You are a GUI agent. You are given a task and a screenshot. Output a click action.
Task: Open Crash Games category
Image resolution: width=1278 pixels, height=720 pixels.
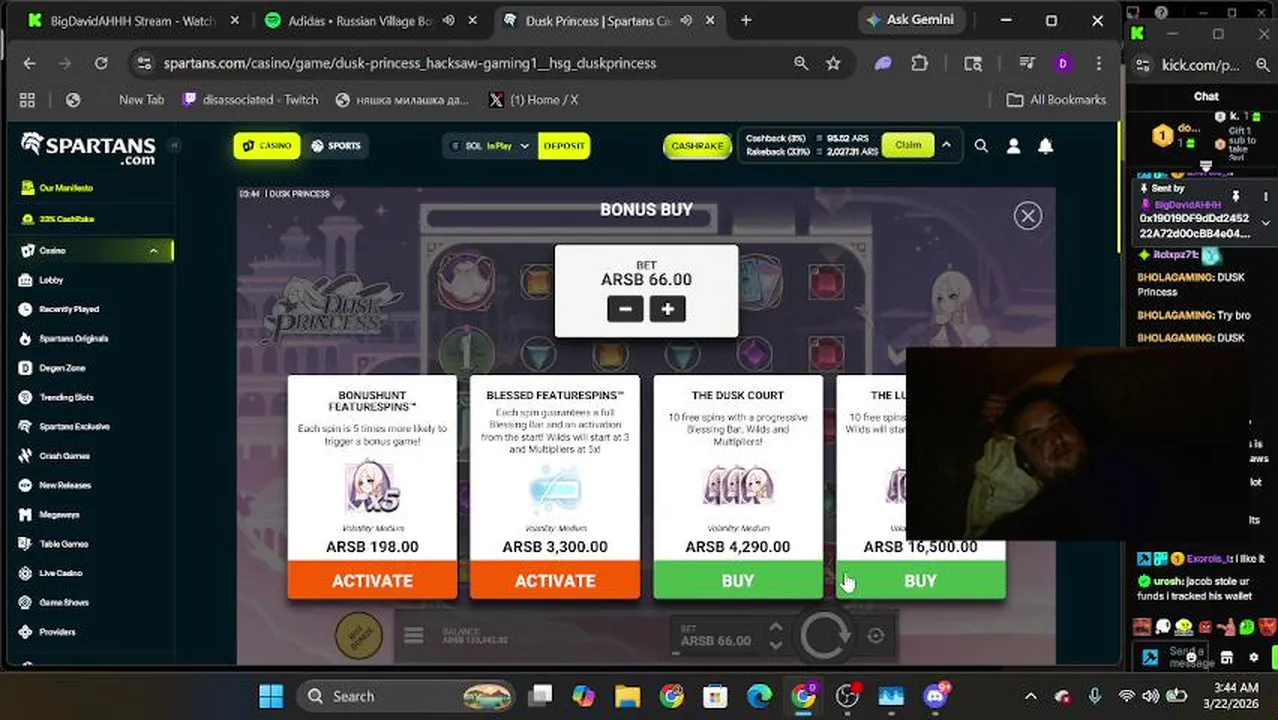pyautogui.click(x=64, y=456)
